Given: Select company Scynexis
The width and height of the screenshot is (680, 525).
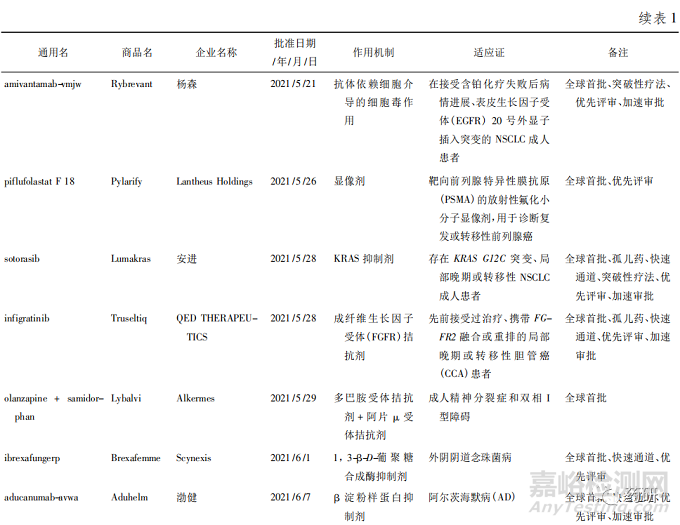Looking at the screenshot, I should click(x=193, y=458).
